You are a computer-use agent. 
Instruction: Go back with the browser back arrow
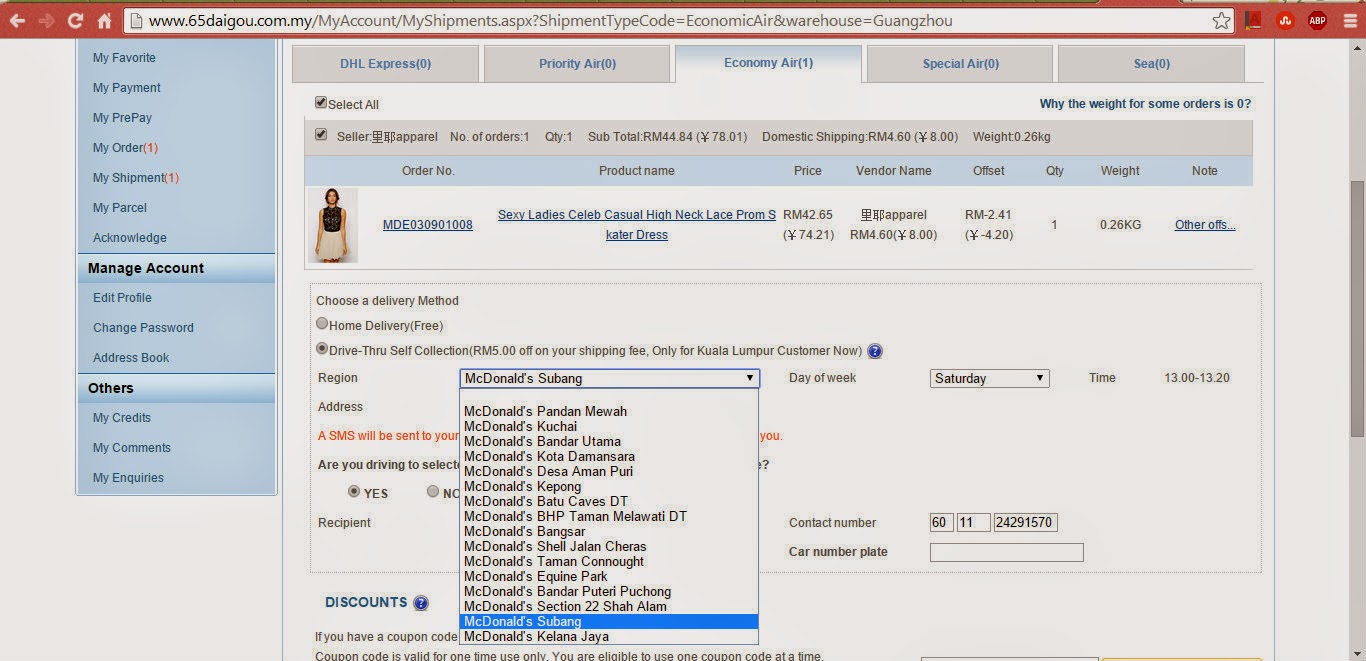point(17,20)
